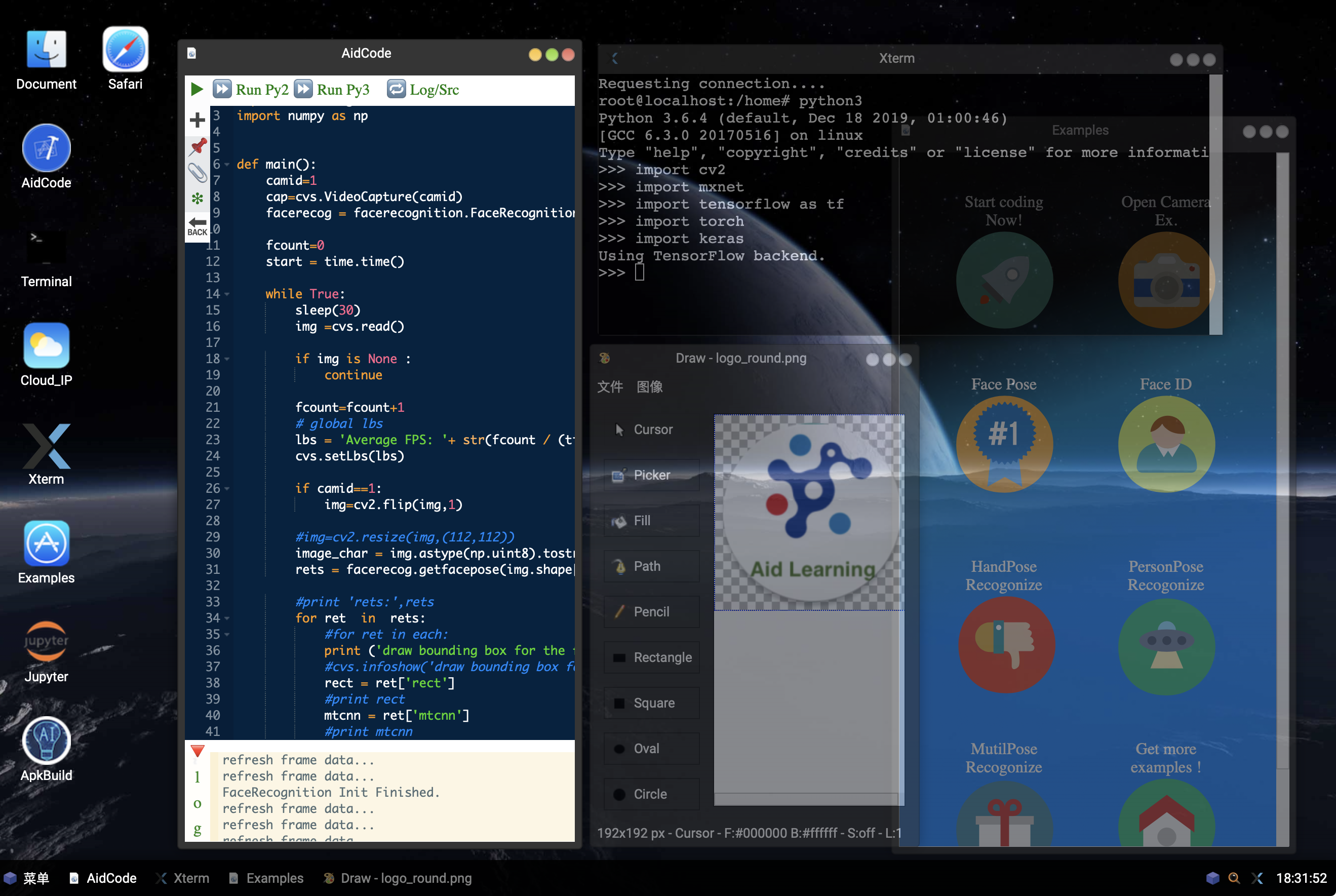Image resolution: width=1336 pixels, height=896 pixels.
Task: Click the paperclip icon in AidCode
Action: click(198, 172)
